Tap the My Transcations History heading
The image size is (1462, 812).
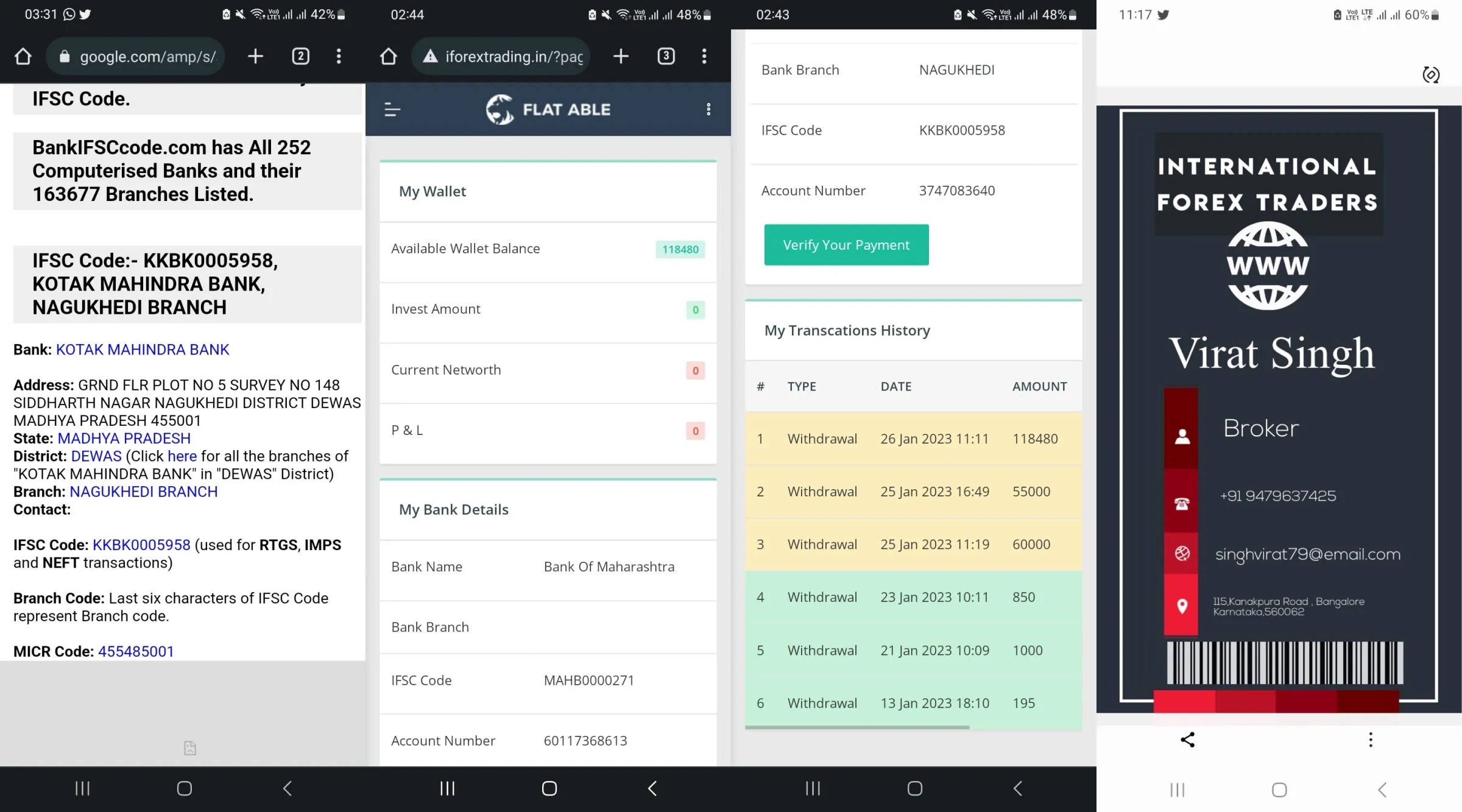click(847, 331)
